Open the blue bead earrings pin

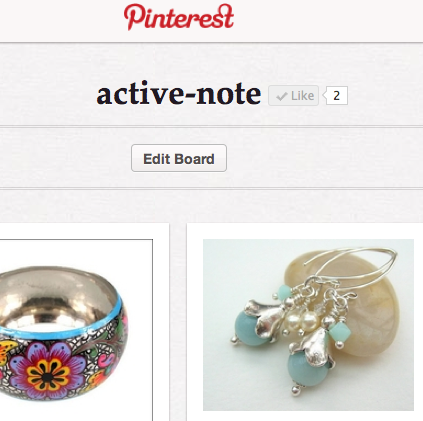308,325
